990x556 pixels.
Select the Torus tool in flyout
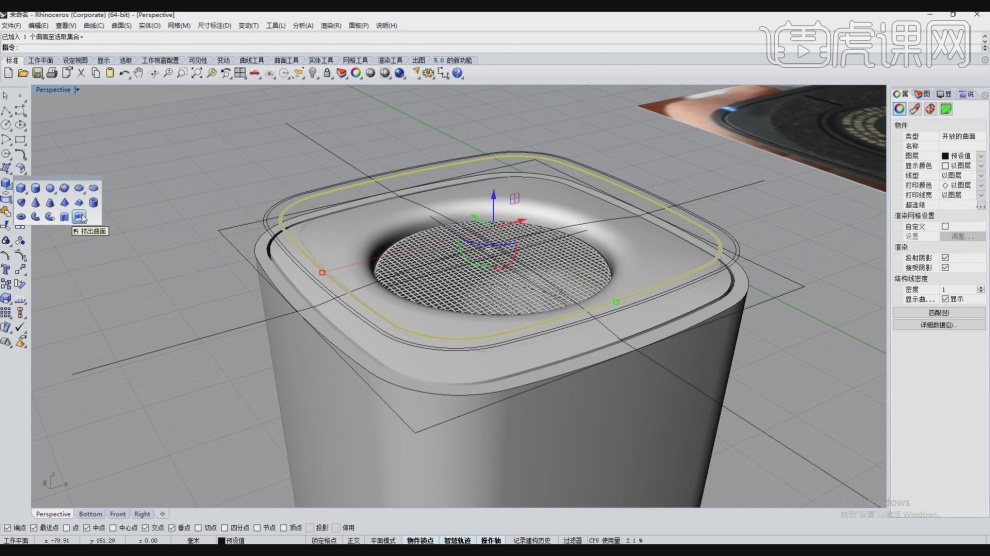click(21, 217)
